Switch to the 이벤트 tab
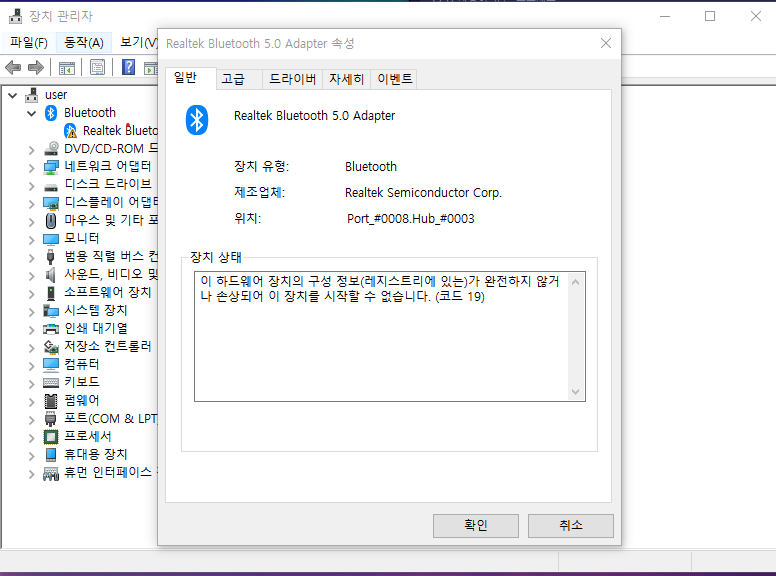This screenshot has width=776, height=576. tap(394, 79)
